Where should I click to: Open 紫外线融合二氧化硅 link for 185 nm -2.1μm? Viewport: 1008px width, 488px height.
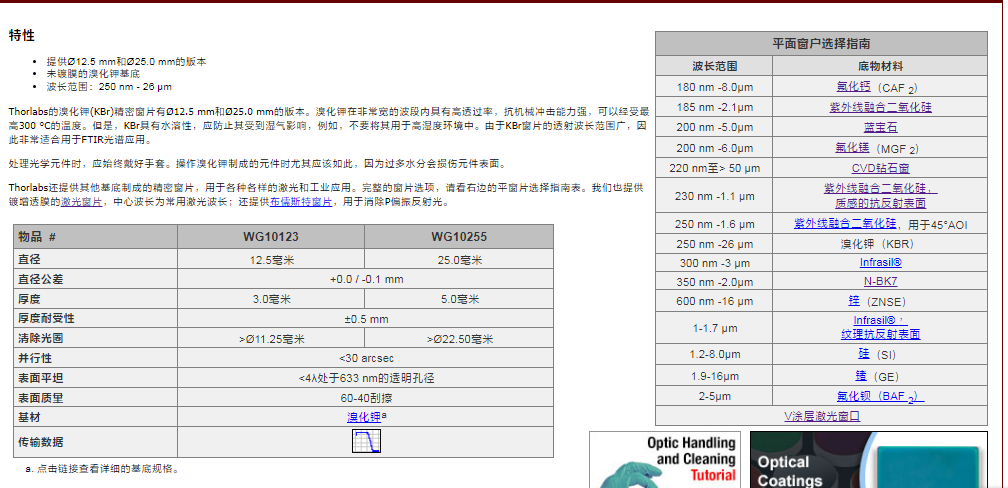coord(880,107)
